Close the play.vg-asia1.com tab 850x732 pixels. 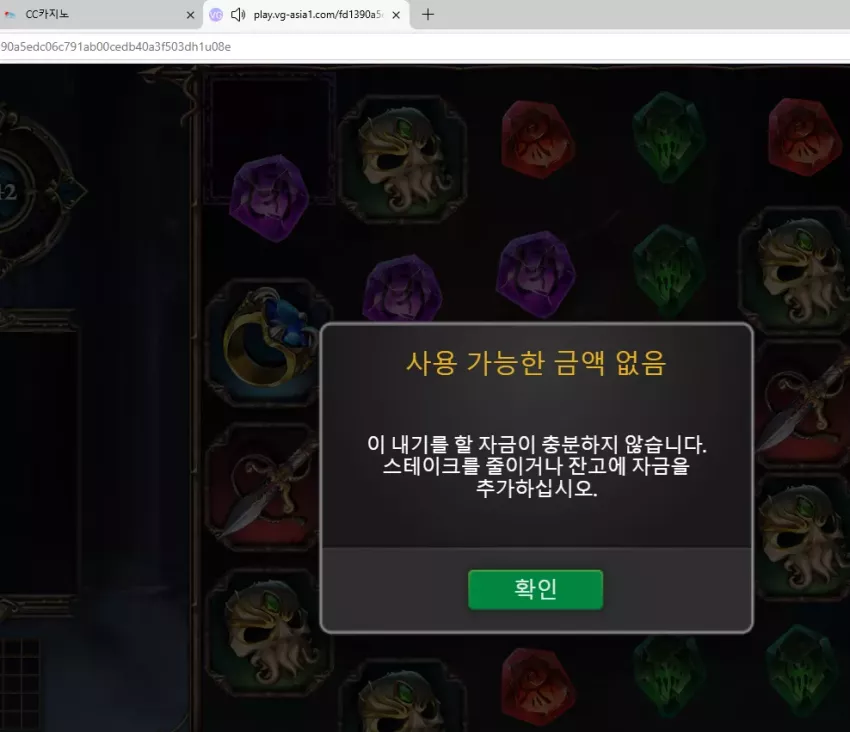point(396,15)
